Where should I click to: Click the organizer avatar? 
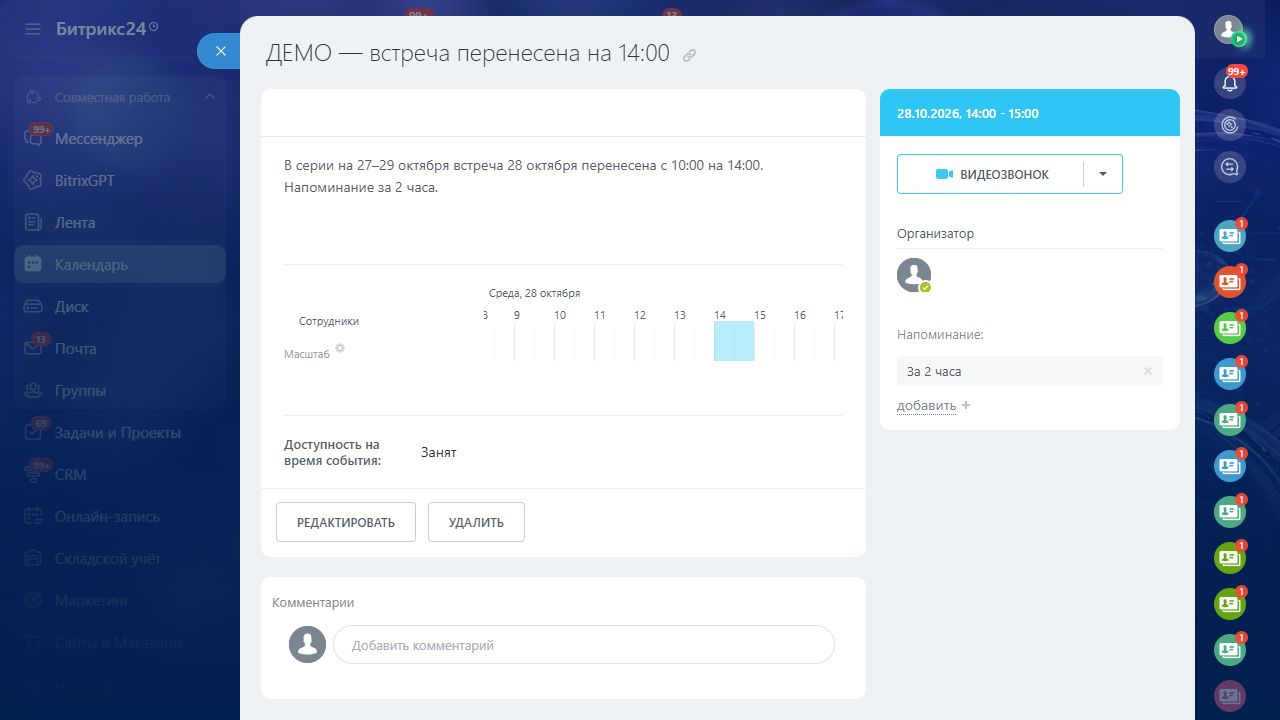coord(914,275)
